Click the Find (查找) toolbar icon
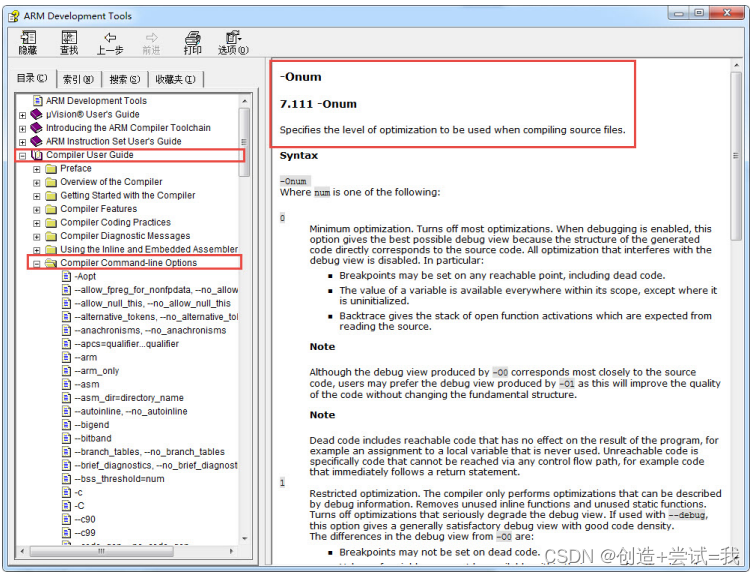Viewport: 755px width, 575px height. [x=69, y=38]
